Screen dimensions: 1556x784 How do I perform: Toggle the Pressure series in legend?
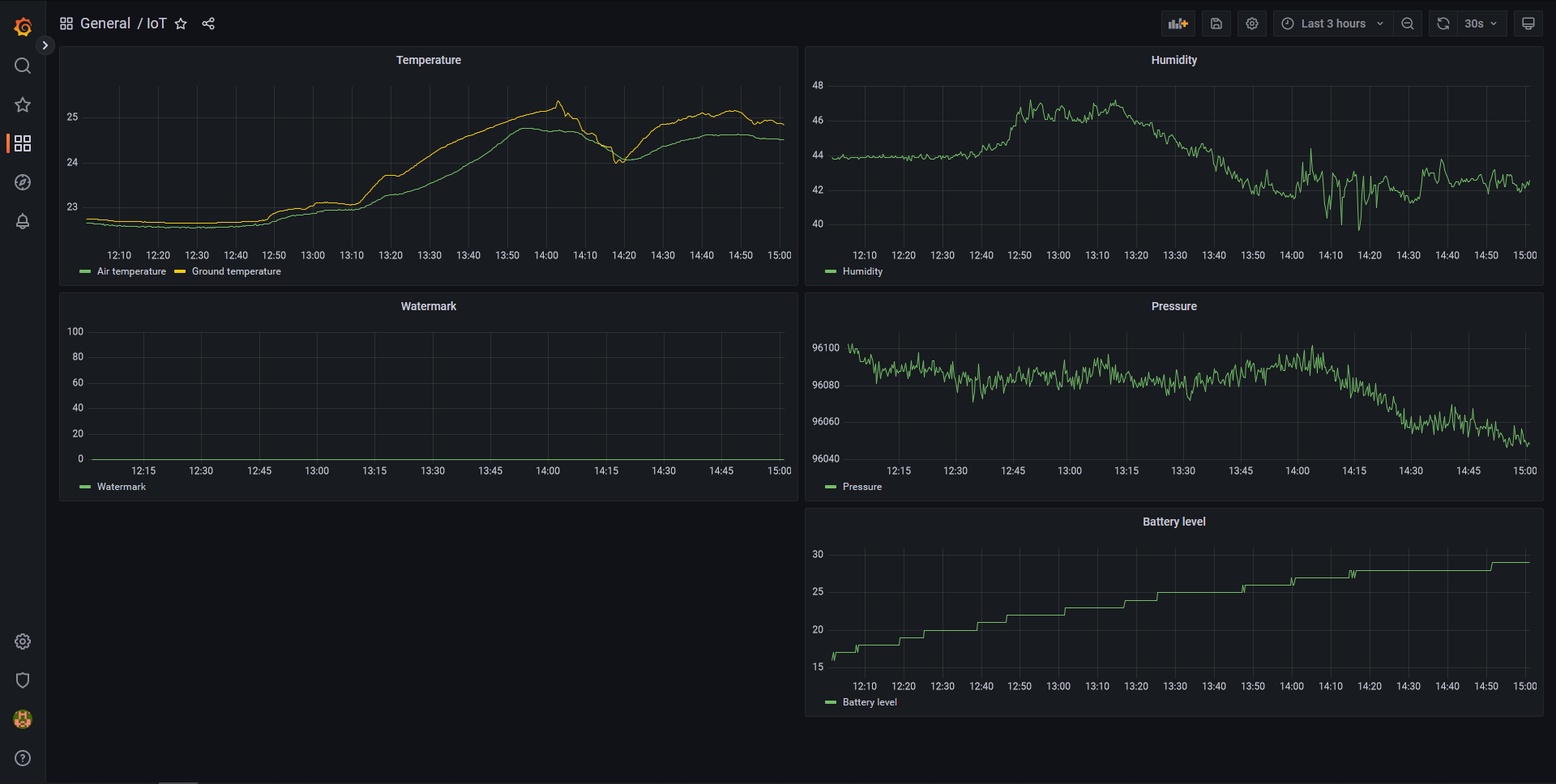point(862,487)
